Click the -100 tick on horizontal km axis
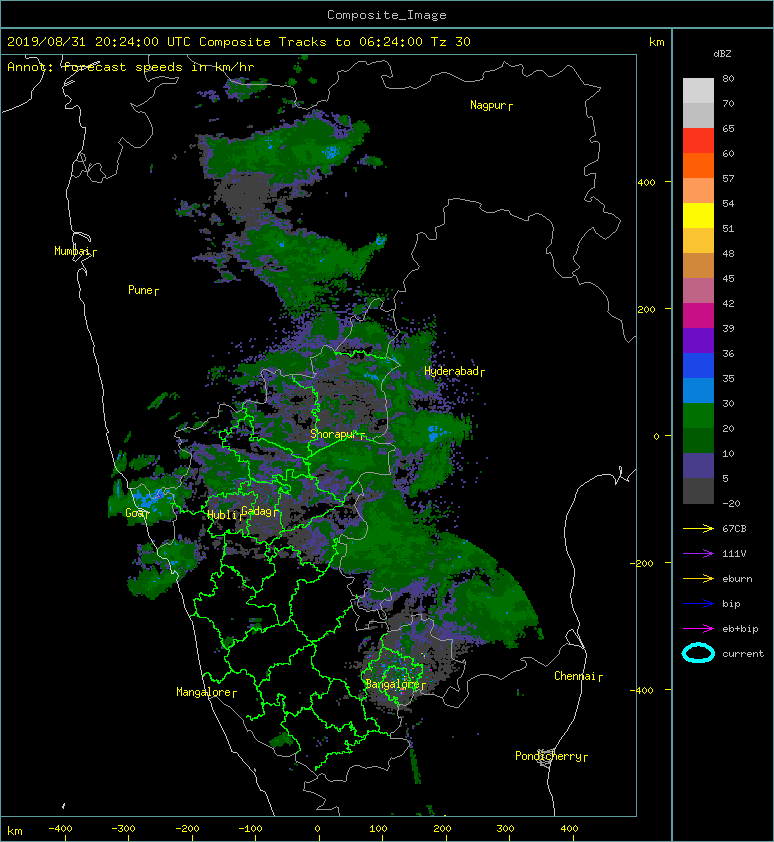Viewport: 774px width, 842px height. pyautogui.click(x=251, y=829)
